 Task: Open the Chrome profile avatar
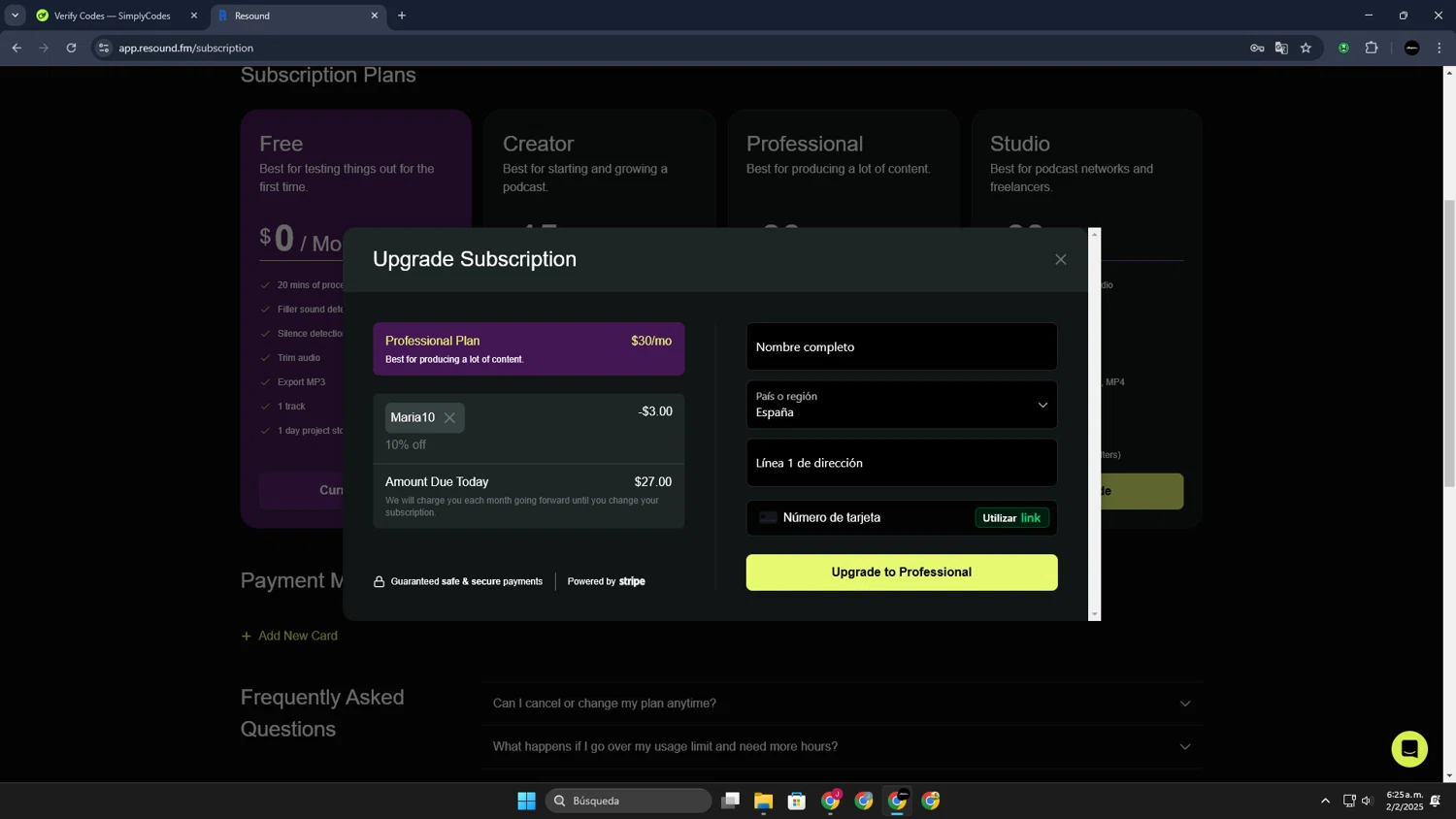pos(1412,48)
